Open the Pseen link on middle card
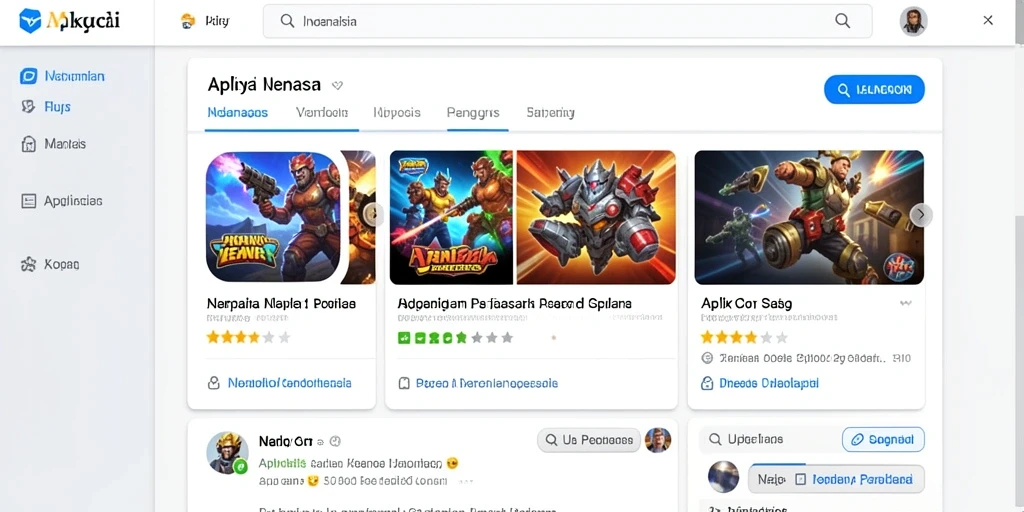1024x512 pixels. [x=487, y=383]
